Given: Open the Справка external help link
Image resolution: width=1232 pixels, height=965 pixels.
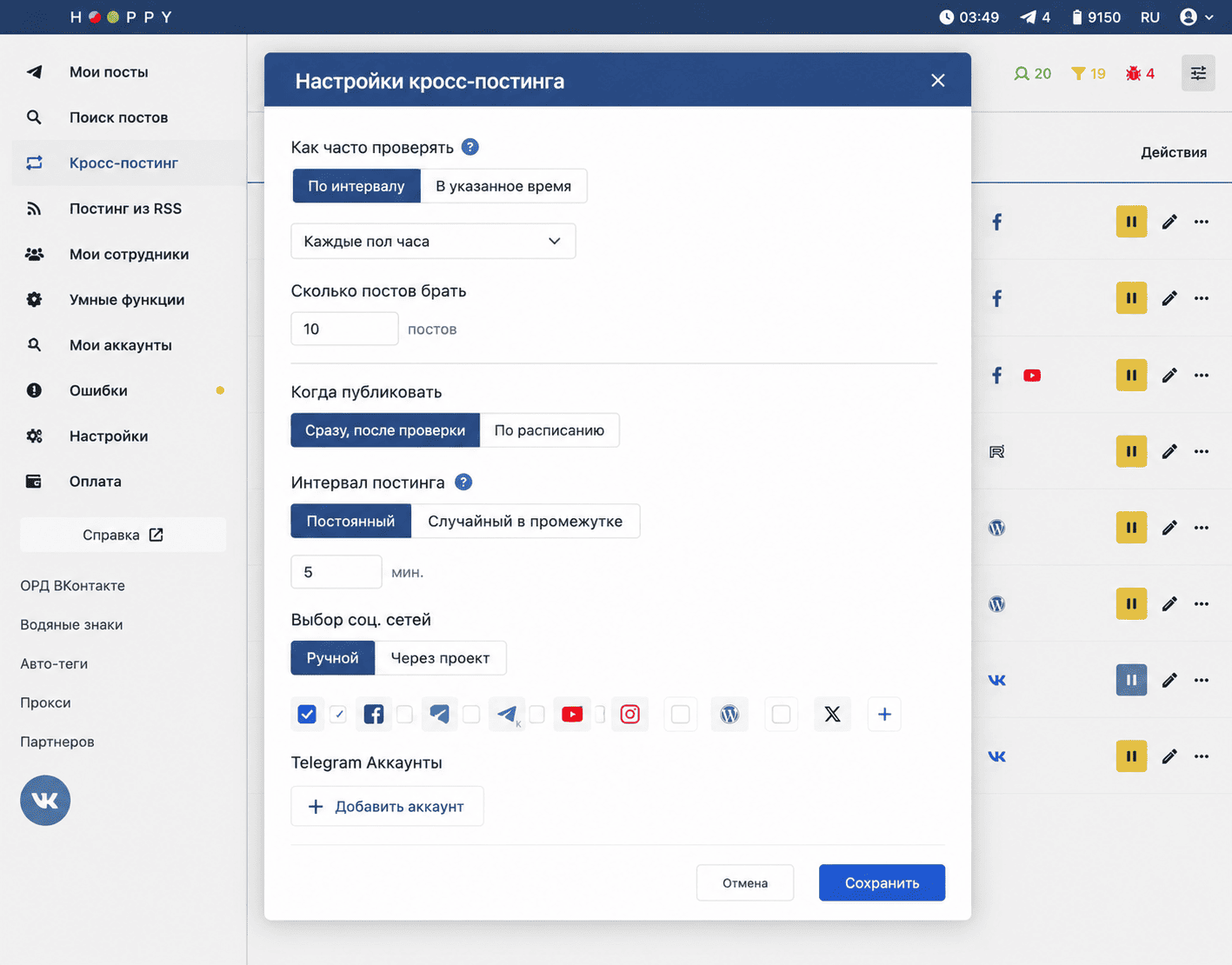Looking at the screenshot, I should click(x=123, y=535).
